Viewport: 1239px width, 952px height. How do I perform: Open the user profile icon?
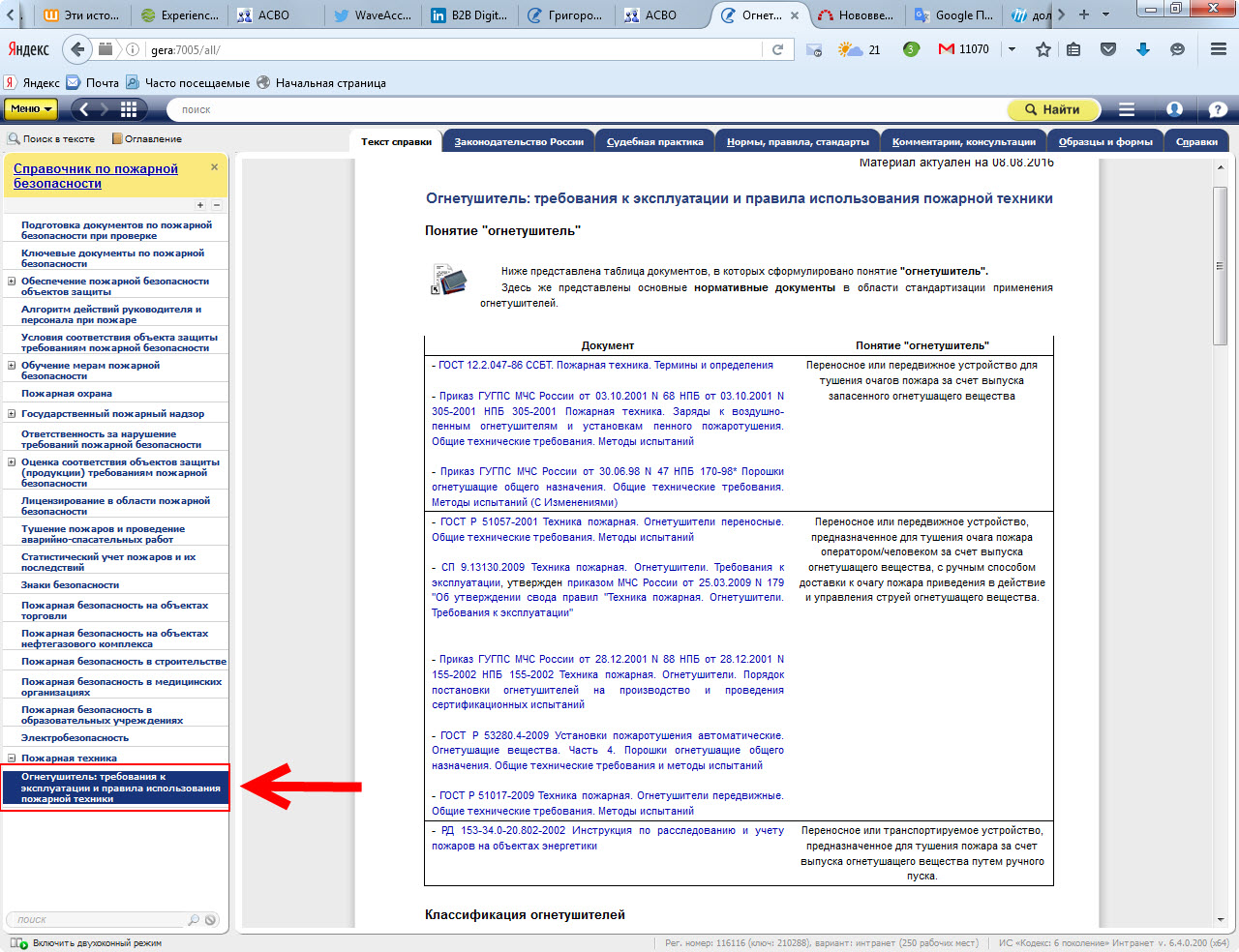click(1174, 109)
